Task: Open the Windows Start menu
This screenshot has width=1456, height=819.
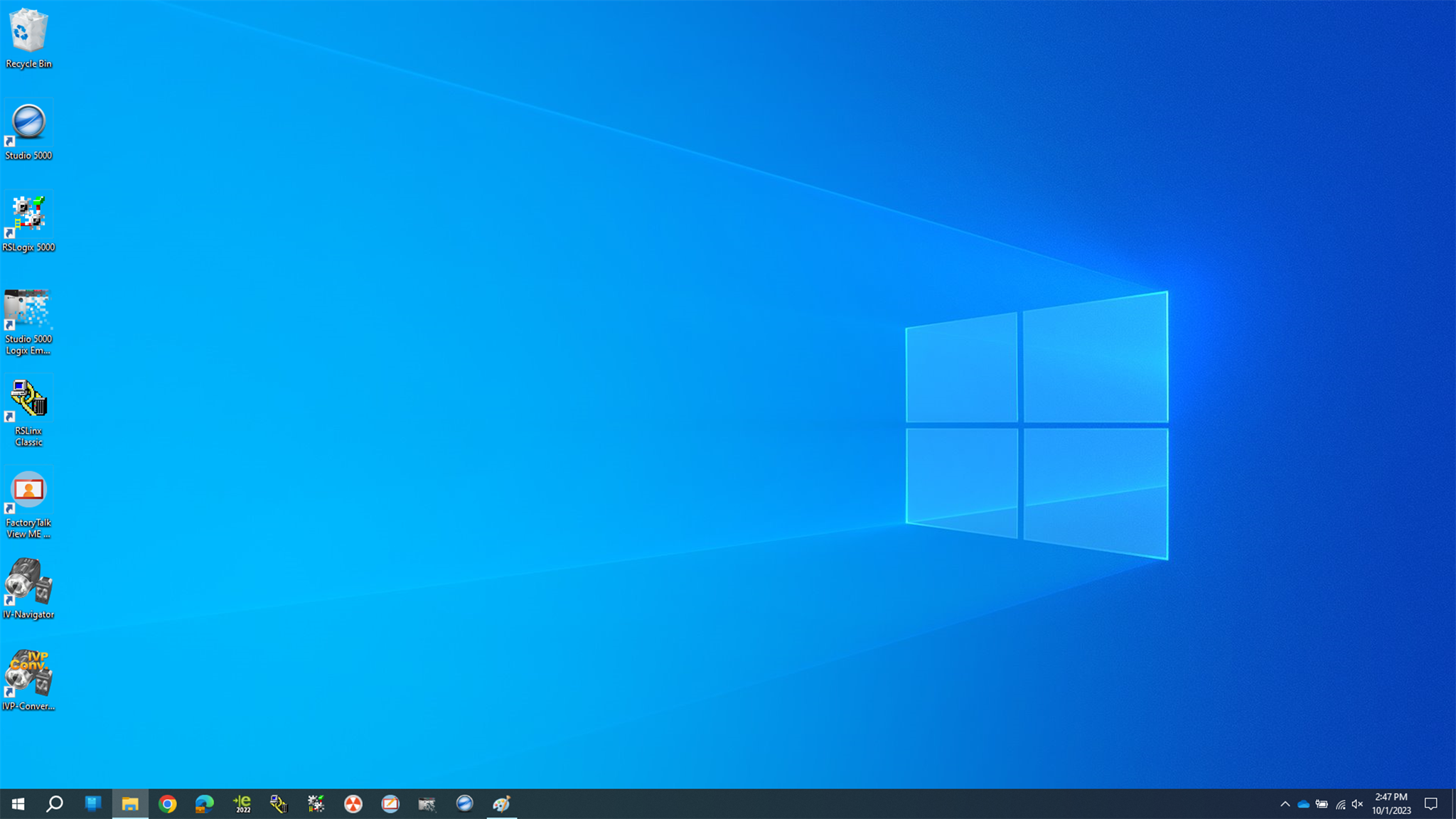Action: pos(18,804)
